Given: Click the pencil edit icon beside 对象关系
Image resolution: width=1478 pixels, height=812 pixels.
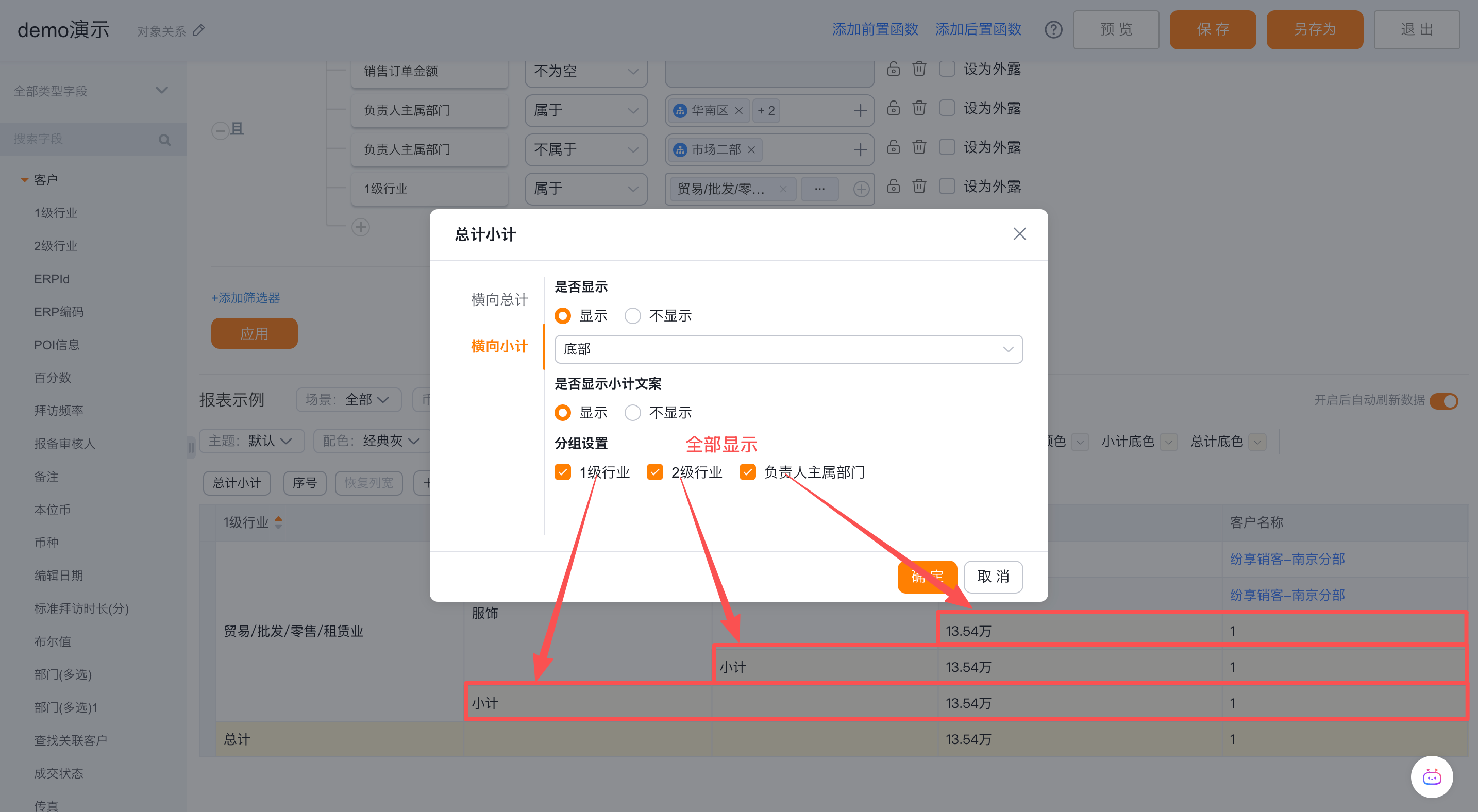Looking at the screenshot, I should click(x=198, y=30).
